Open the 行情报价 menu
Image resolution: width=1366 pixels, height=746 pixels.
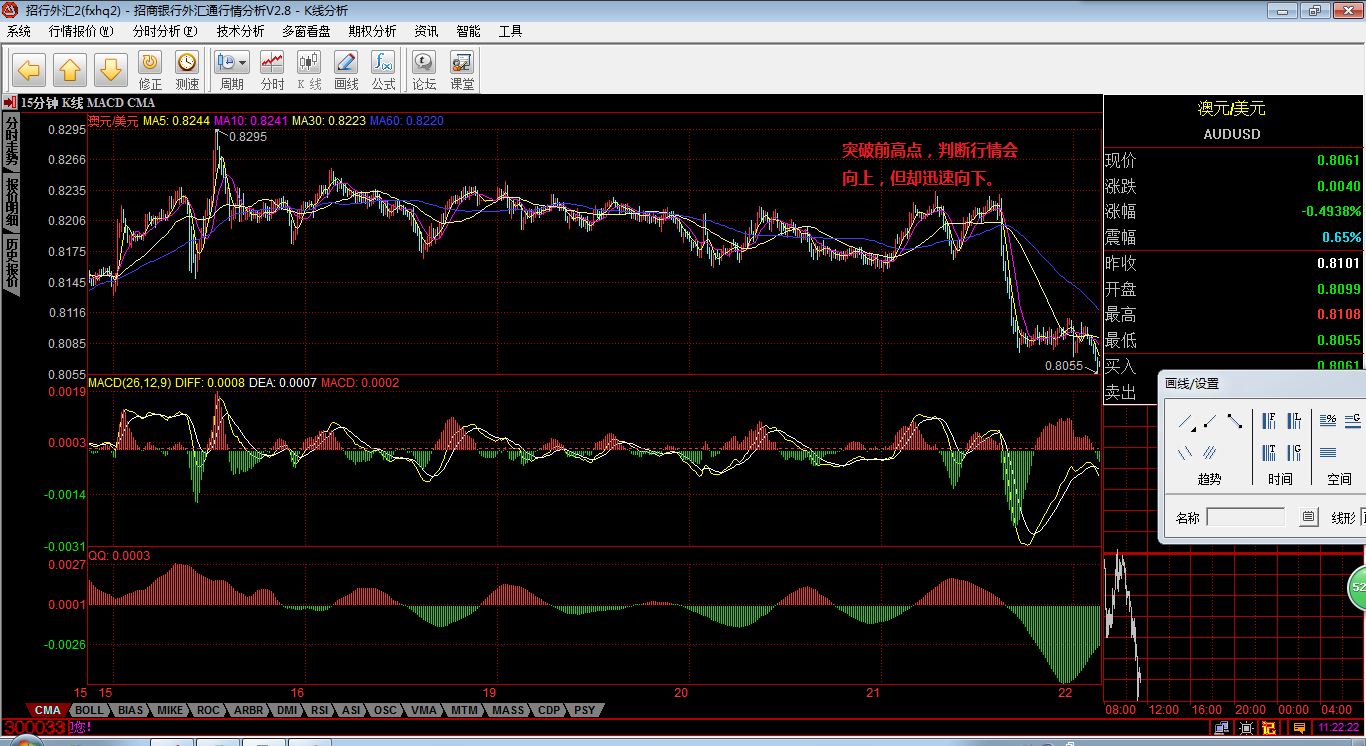[81, 31]
